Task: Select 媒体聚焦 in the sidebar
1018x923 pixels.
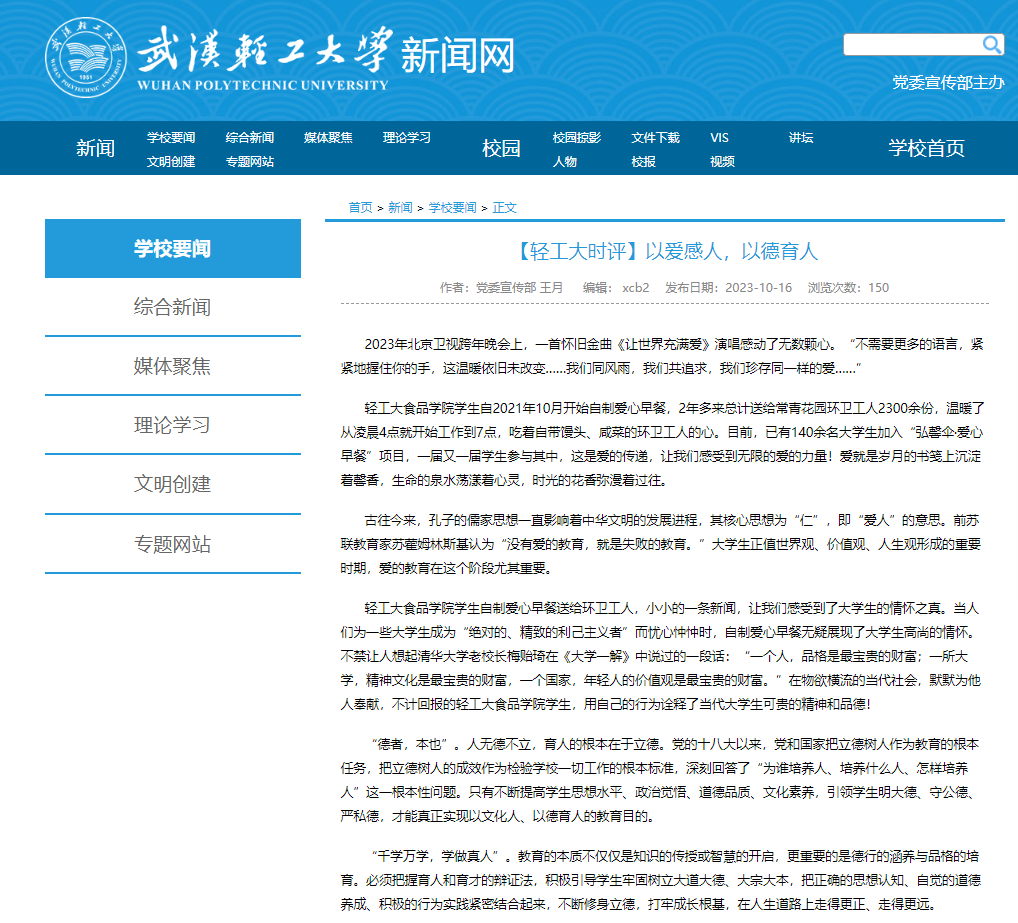Action: pos(173,366)
